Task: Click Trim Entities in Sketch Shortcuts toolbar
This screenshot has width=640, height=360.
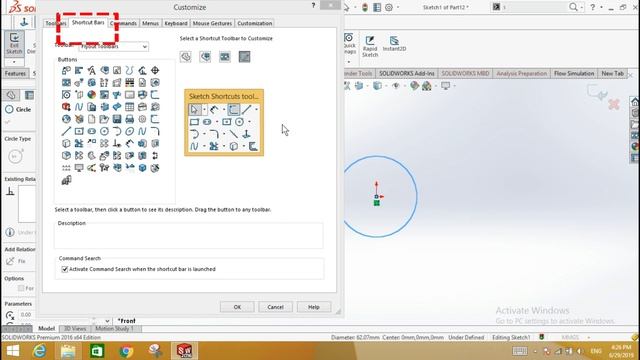Action: point(213,146)
